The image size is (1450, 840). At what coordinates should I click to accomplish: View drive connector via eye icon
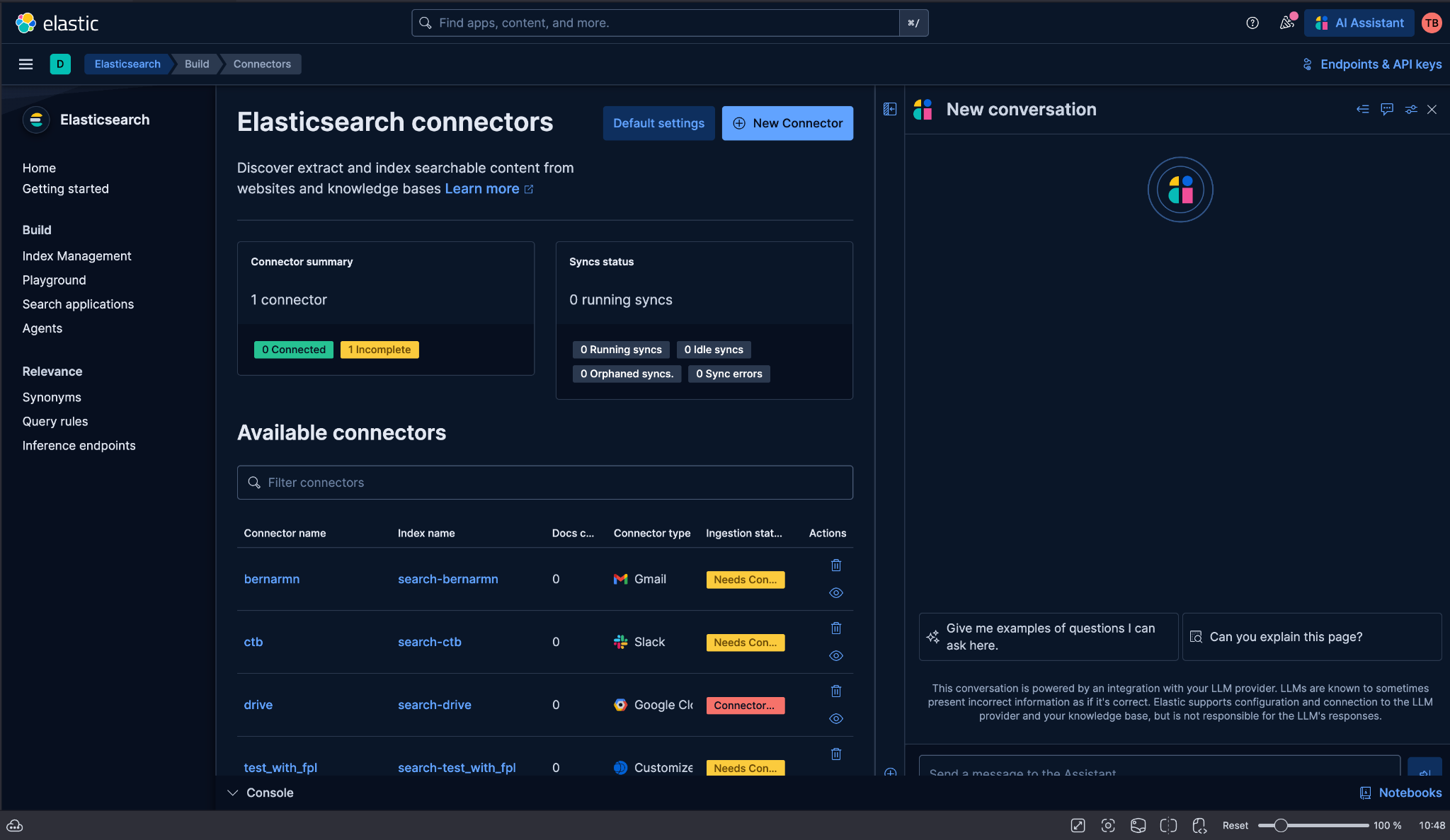(x=836, y=719)
